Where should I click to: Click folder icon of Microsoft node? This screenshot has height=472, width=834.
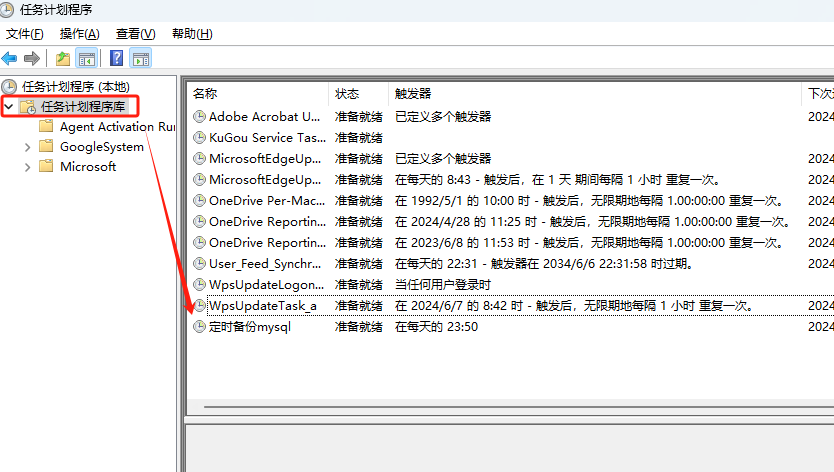(x=46, y=166)
